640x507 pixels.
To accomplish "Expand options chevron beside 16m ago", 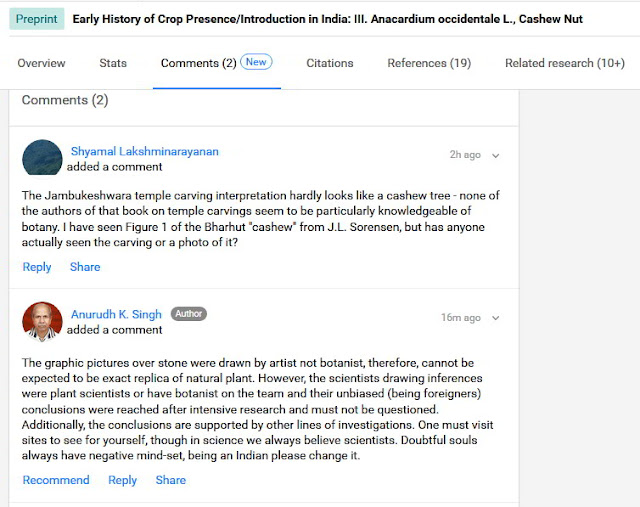I will (496, 318).
